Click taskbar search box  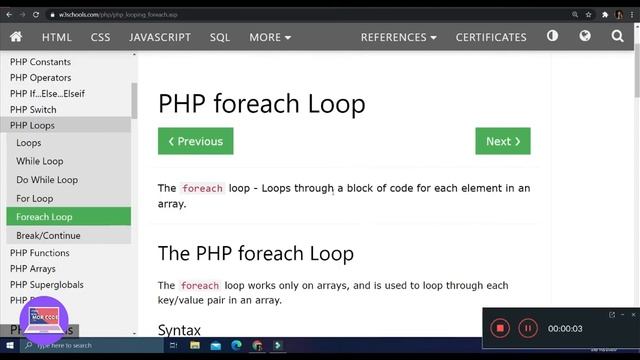(x=92, y=345)
